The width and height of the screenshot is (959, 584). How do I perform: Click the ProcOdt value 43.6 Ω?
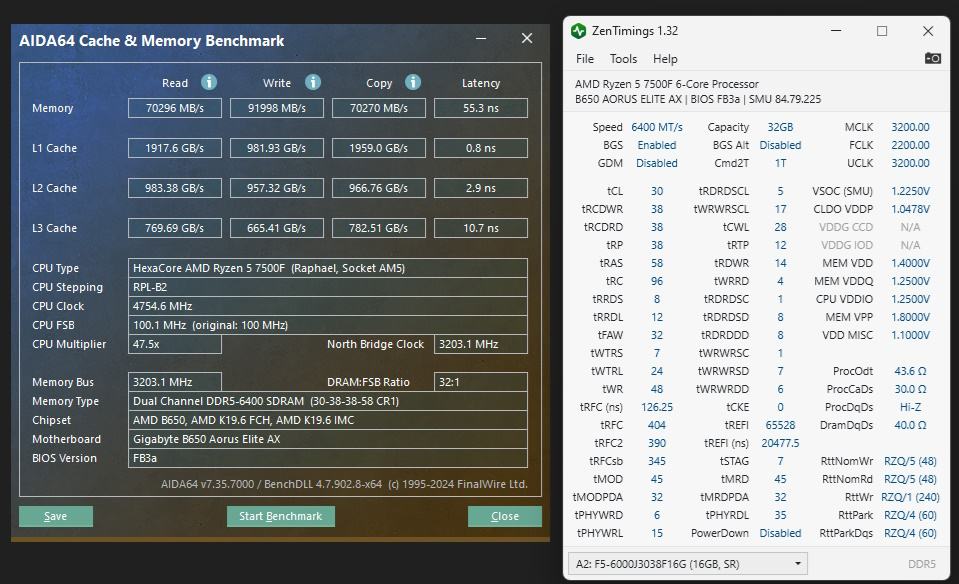(x=910, y=371)
